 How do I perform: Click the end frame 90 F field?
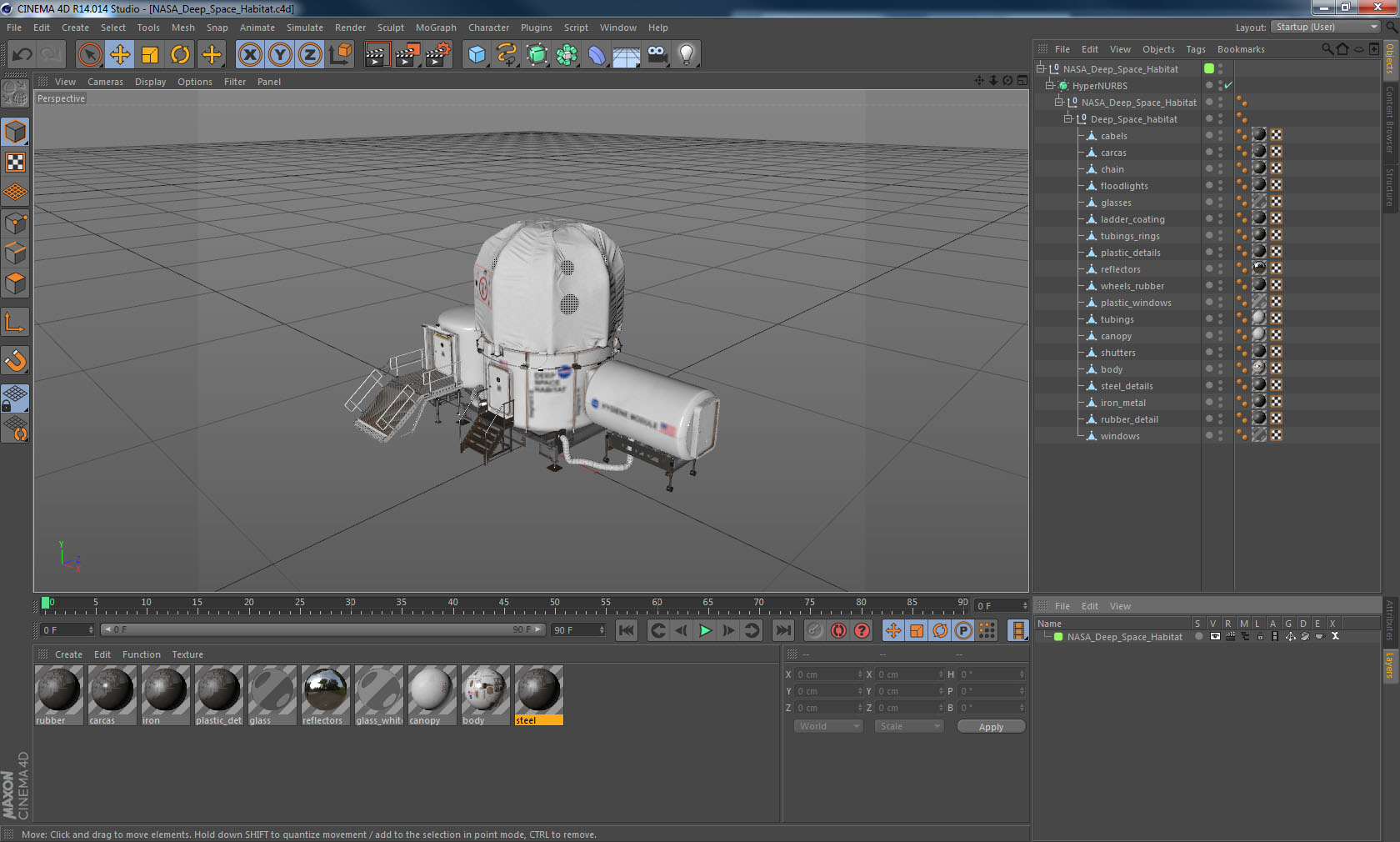[578, 630]
